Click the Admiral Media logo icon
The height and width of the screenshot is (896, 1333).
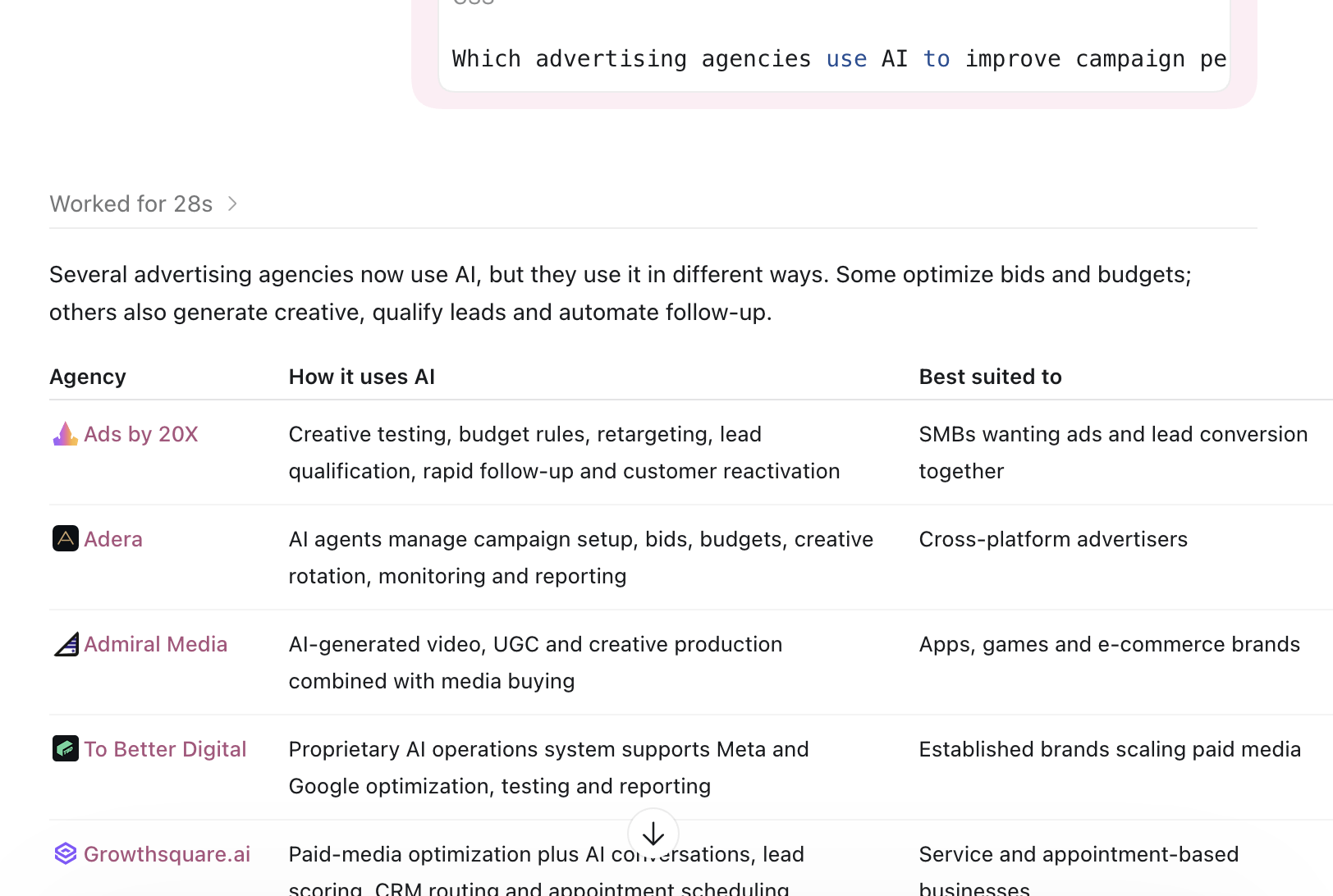tap(66, 644)
